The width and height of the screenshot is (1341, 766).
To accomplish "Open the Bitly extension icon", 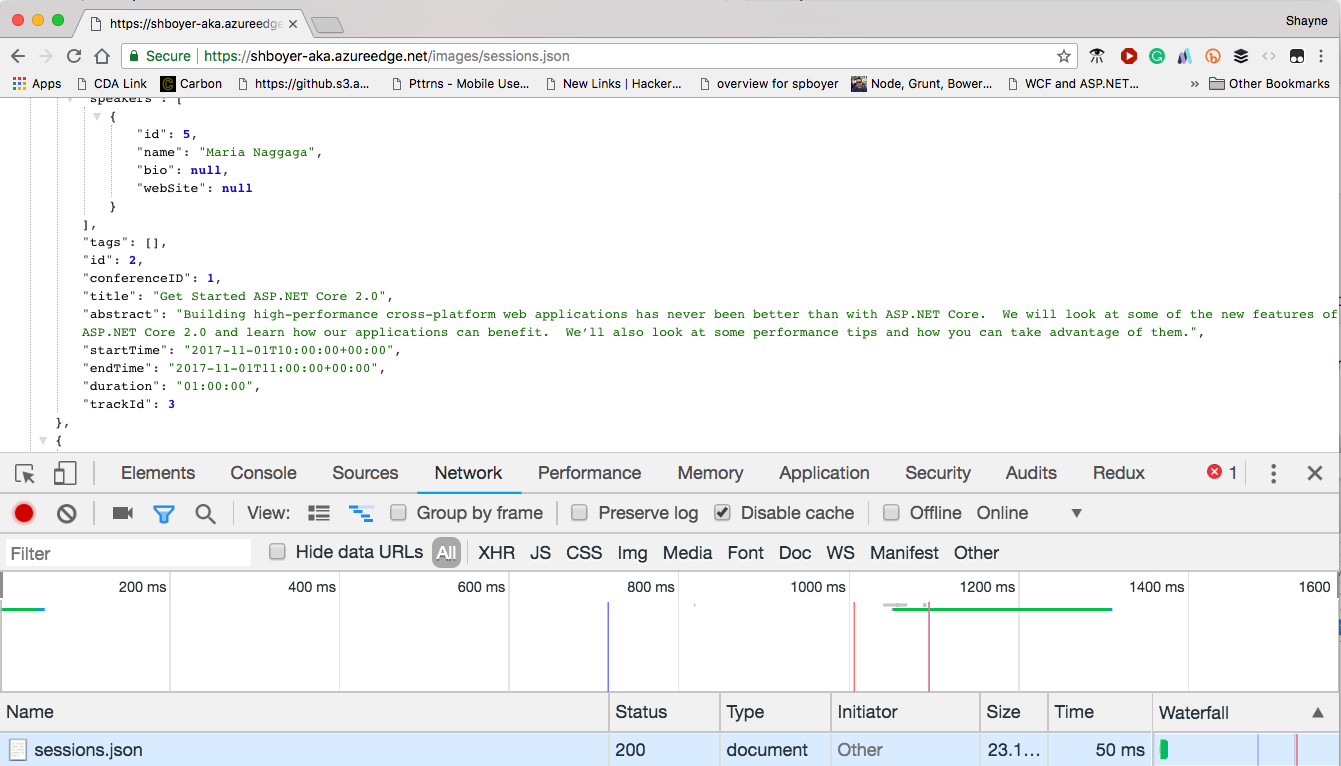I will coord(1213,56).
